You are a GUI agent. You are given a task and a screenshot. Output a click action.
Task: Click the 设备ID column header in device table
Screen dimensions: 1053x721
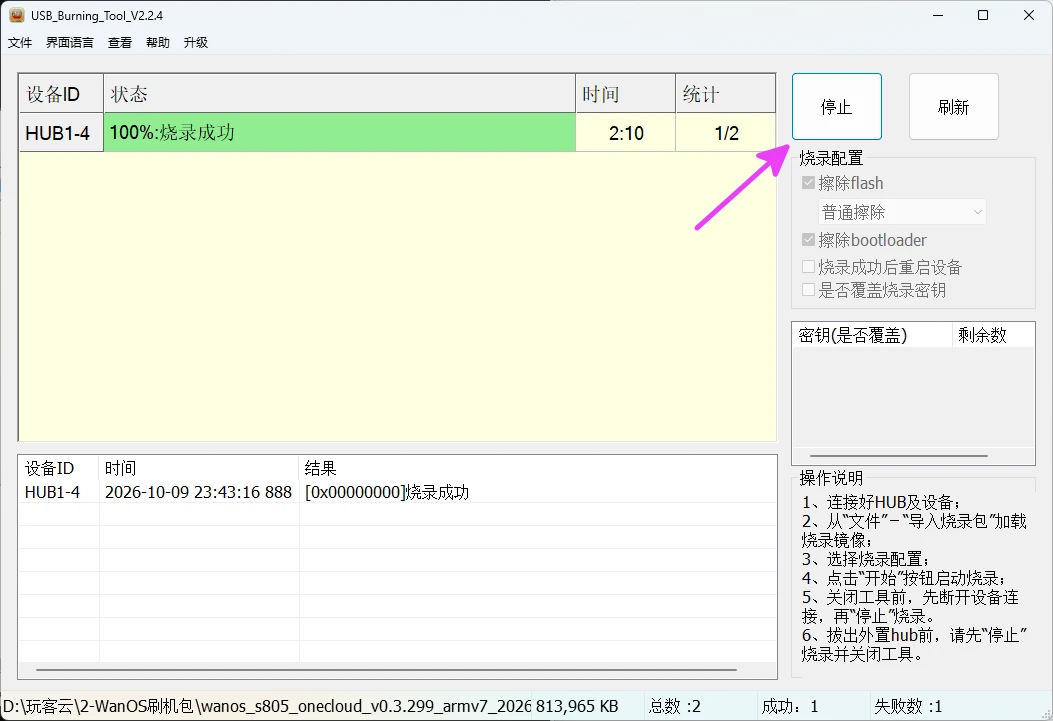61,93
